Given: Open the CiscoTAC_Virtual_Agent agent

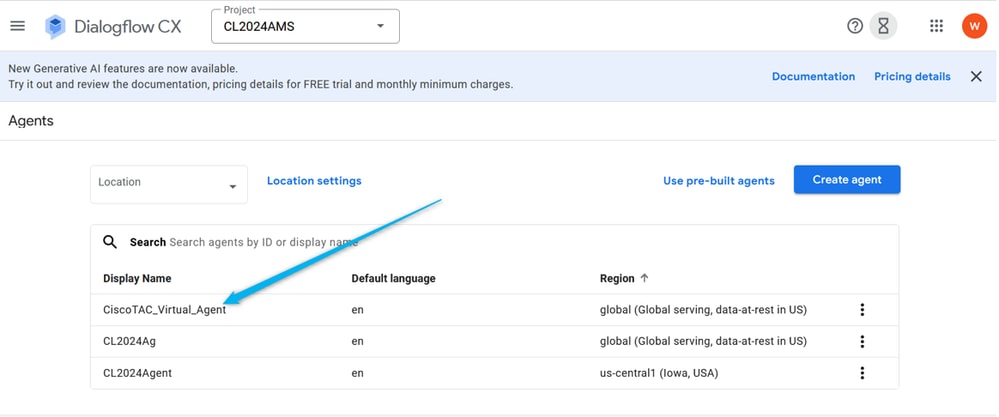Looking at the screenshot, I should pyautogui.click(x=164, y=310).
